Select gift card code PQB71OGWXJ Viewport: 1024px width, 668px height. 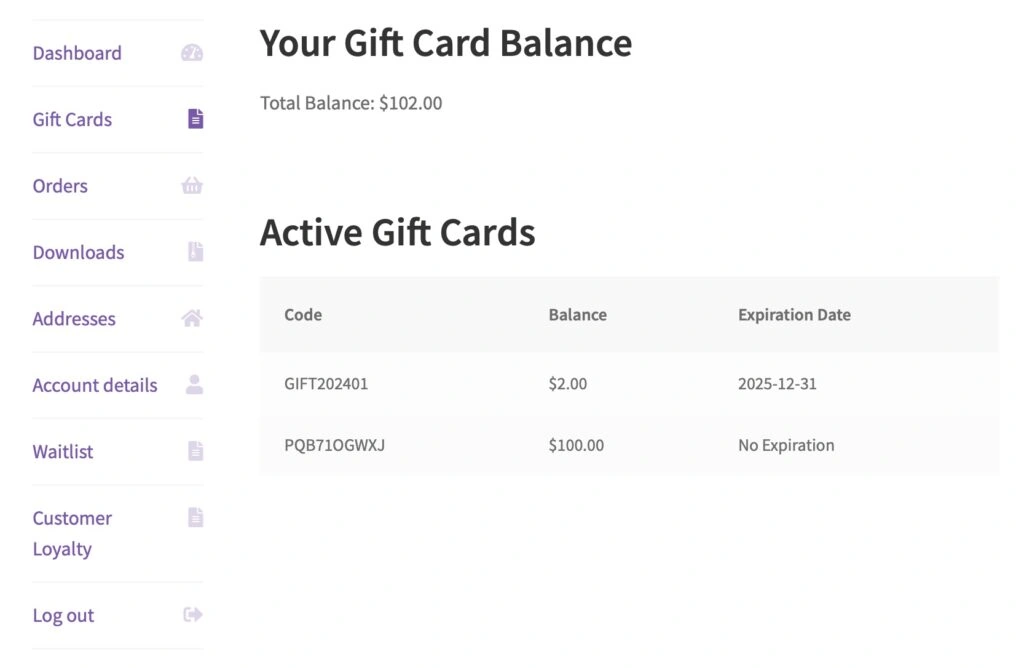(x=334, y=445)
